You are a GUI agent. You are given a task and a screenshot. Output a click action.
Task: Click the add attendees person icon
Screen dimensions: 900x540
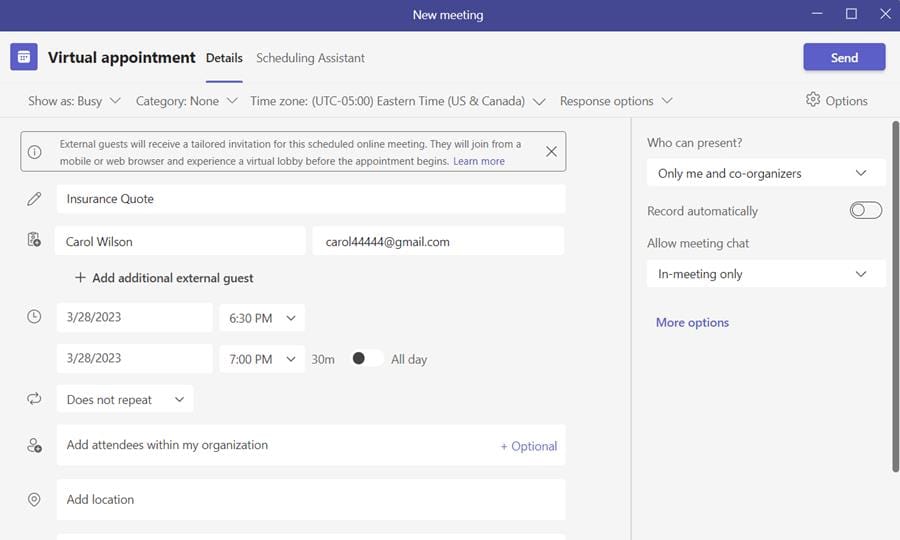tap(34, 445)
